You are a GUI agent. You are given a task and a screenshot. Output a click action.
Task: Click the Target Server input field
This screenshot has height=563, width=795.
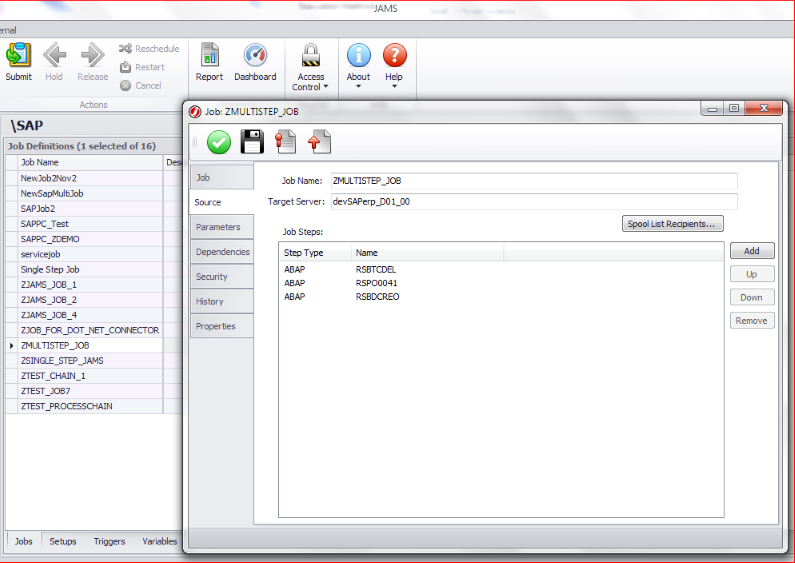(x=534, y=202)
